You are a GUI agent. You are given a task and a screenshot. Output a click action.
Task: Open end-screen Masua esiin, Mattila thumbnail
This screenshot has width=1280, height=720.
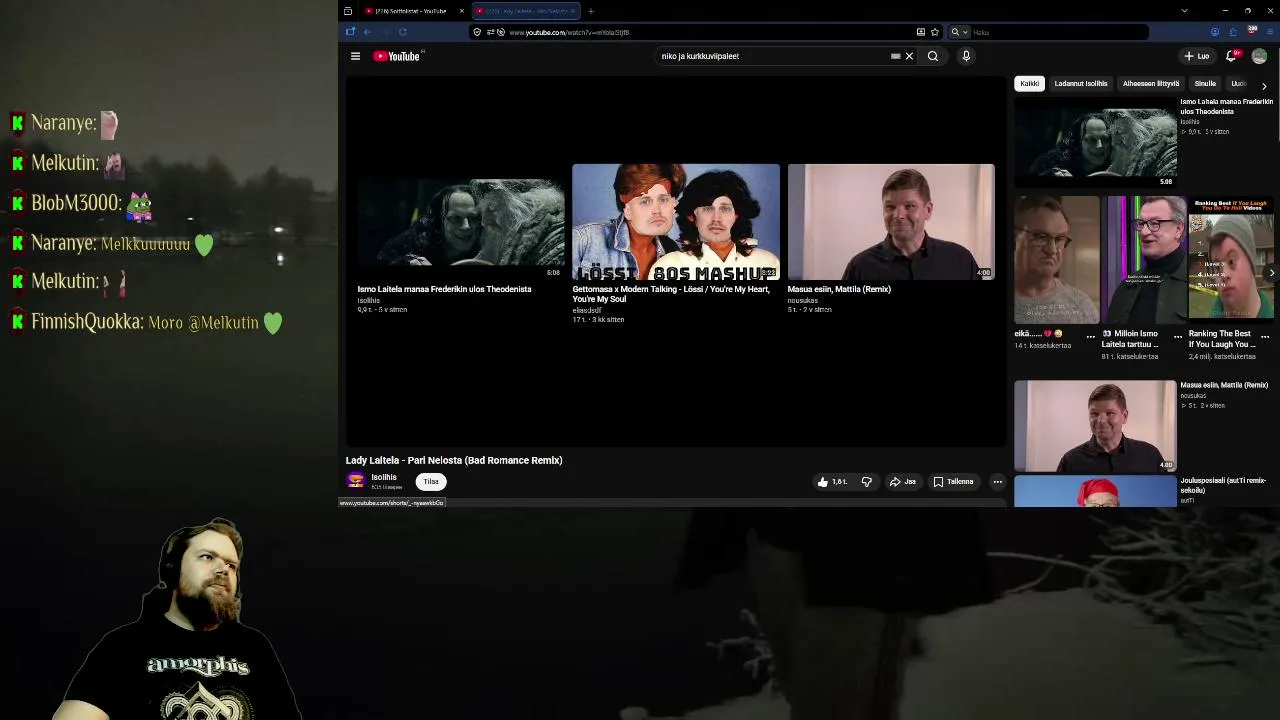[x=891, y=221]
